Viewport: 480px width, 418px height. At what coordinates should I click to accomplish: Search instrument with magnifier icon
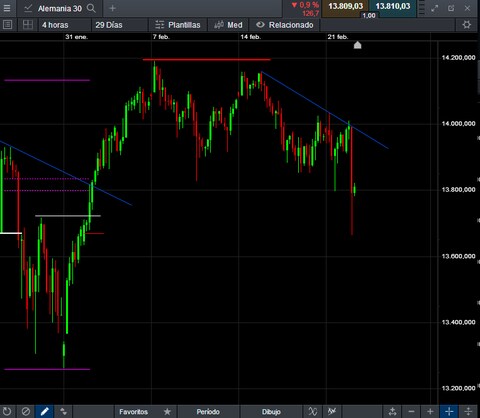[91, 8]
